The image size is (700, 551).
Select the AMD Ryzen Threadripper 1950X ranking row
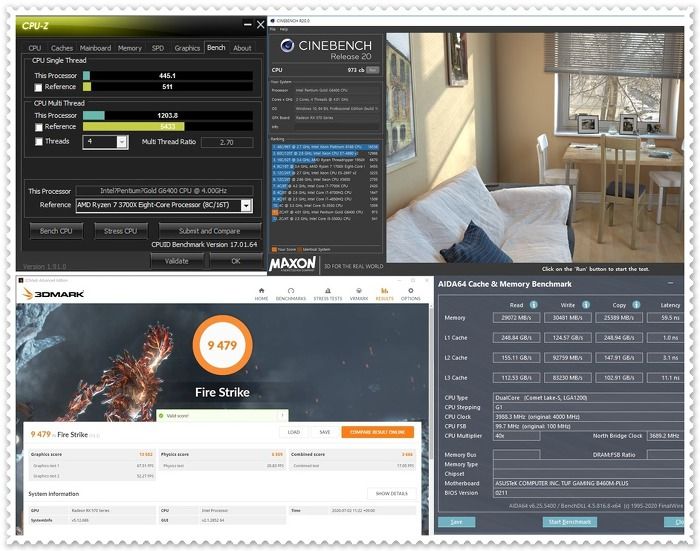click(325, 159)
